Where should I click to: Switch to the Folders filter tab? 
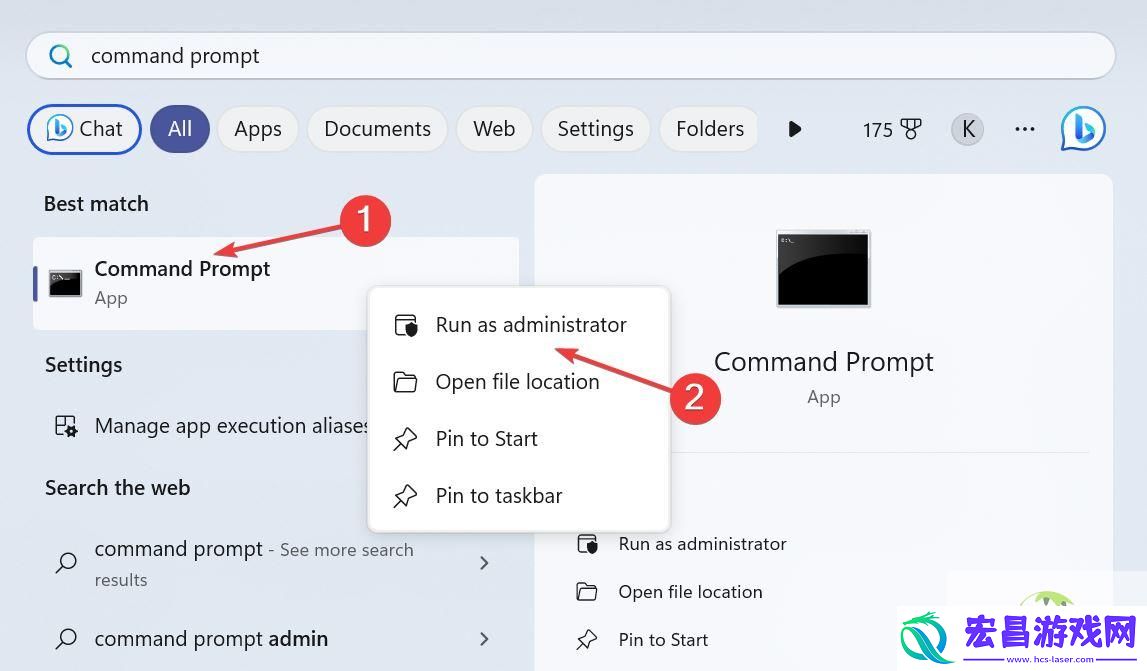(x=710, y=129)
